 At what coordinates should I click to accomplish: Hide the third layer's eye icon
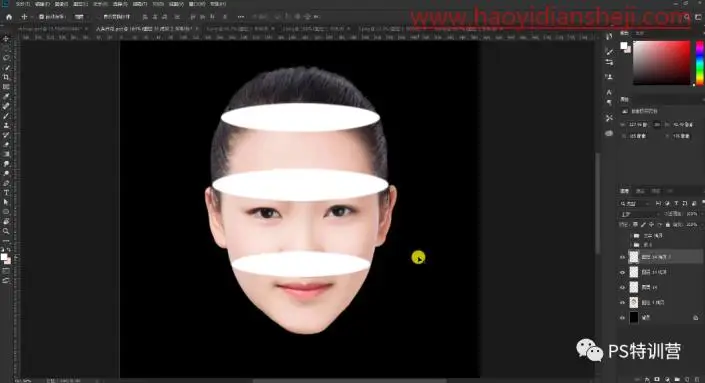623,287
